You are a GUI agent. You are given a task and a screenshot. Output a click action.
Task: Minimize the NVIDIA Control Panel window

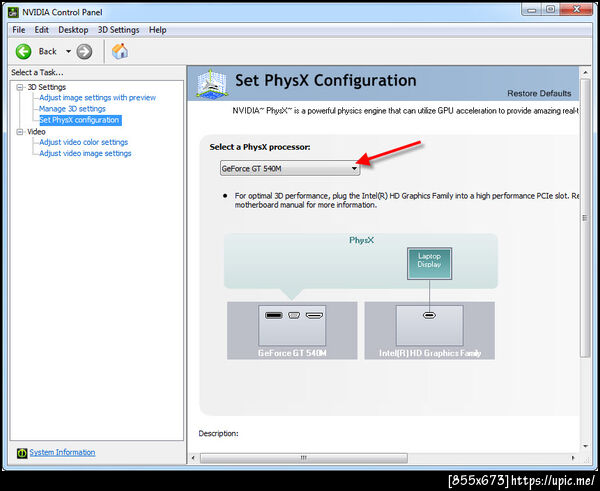[x=532, y=10]
